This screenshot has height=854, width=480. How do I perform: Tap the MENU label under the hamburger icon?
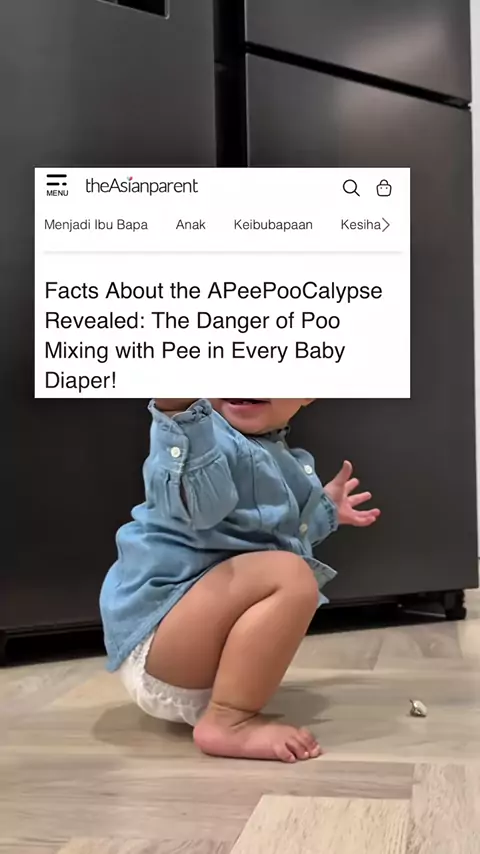[x=57, y=193]
